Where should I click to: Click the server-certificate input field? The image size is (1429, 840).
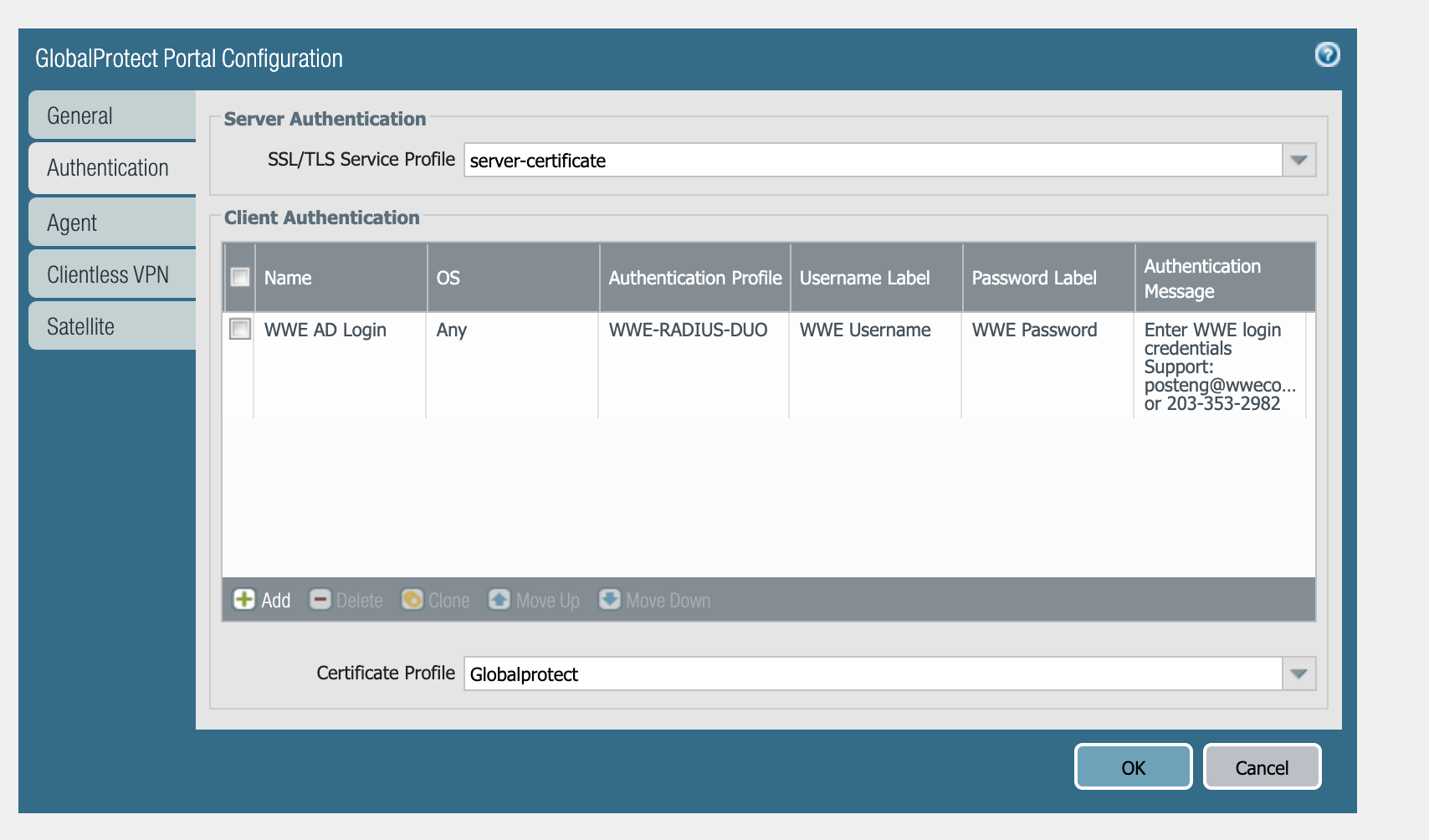[872, 160]
